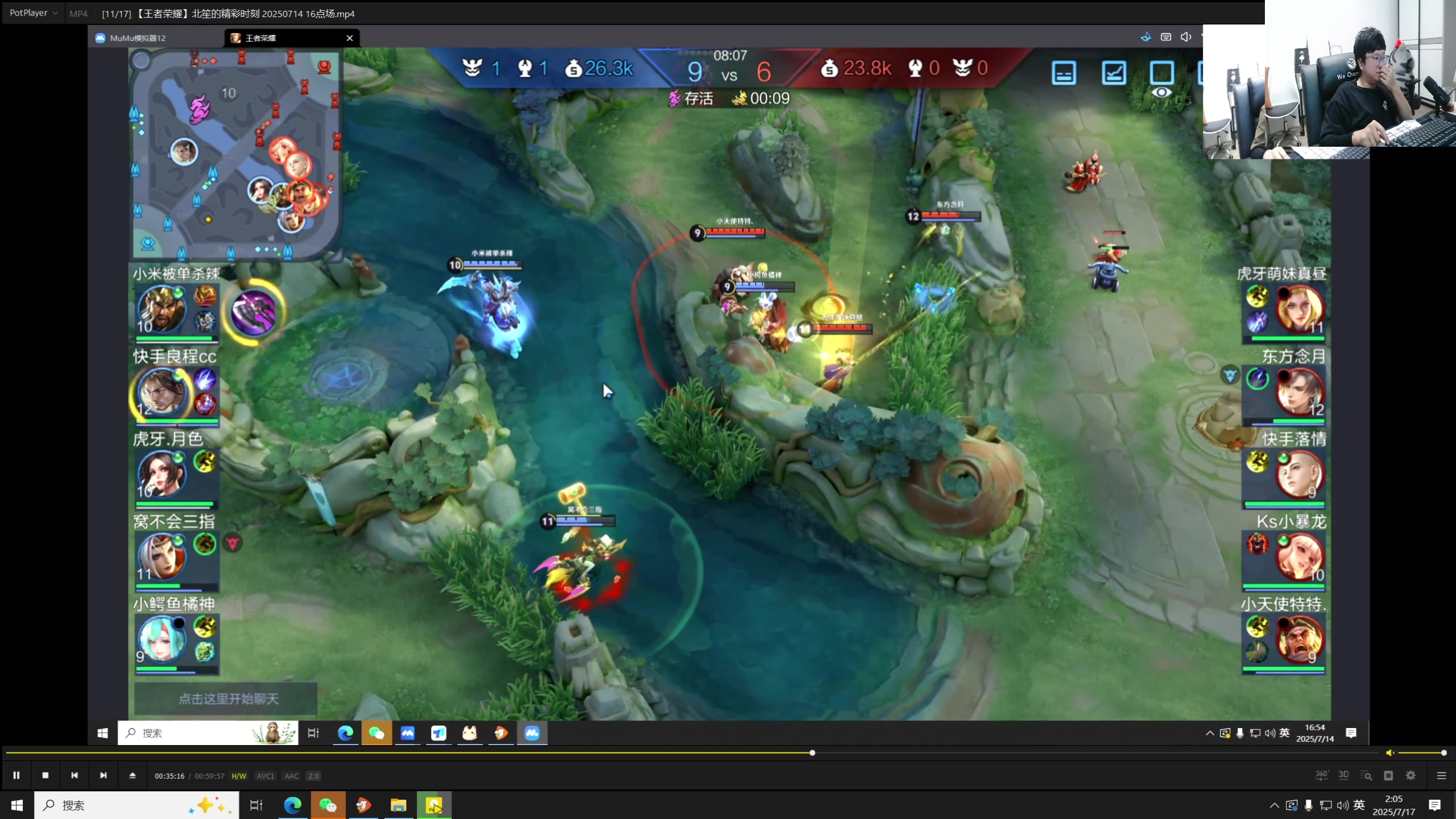Open the system tray volume icon
Image resolution: width=1456 pixels, height=819 pixels.
pos(1342,805)
